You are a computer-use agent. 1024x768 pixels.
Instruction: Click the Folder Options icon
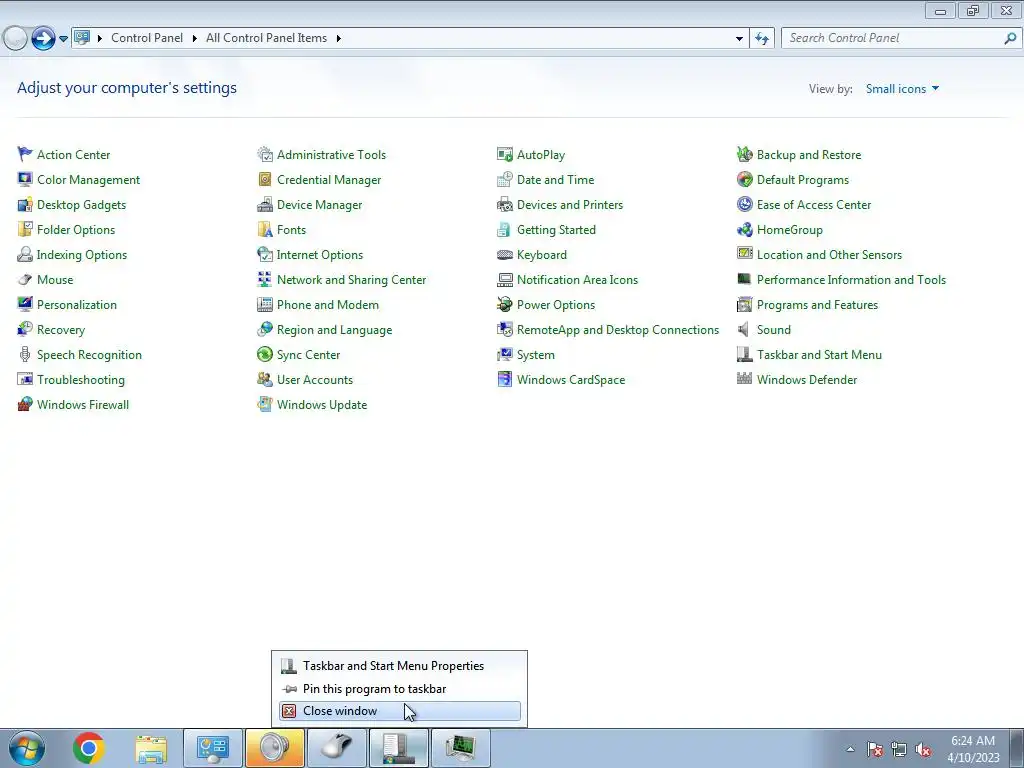click(25, 229)
